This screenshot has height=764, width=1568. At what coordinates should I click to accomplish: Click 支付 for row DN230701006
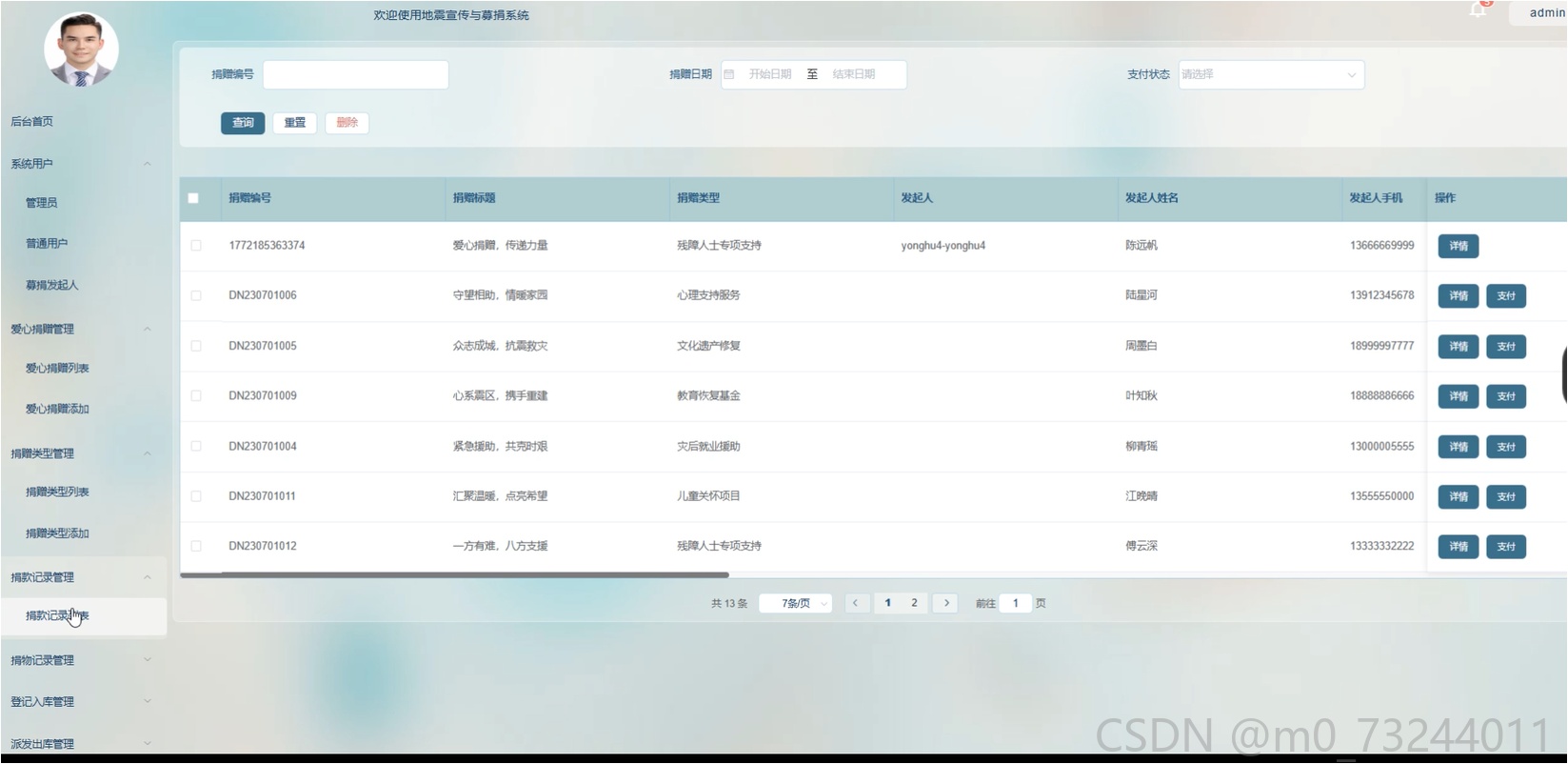[1506, 296]
